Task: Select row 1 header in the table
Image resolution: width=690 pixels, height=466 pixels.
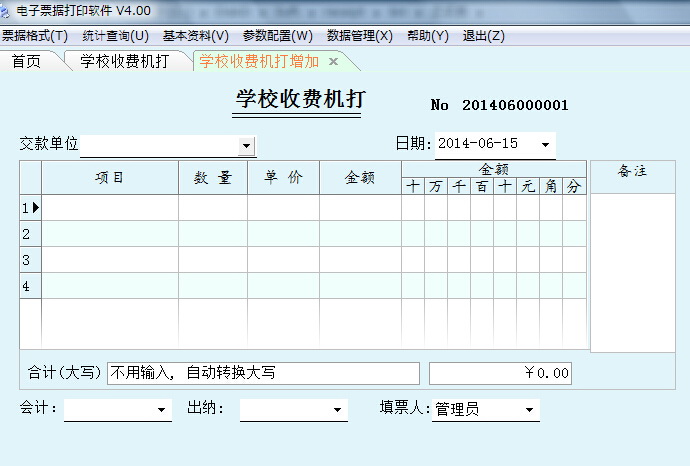Action: [x=30, y=208]
